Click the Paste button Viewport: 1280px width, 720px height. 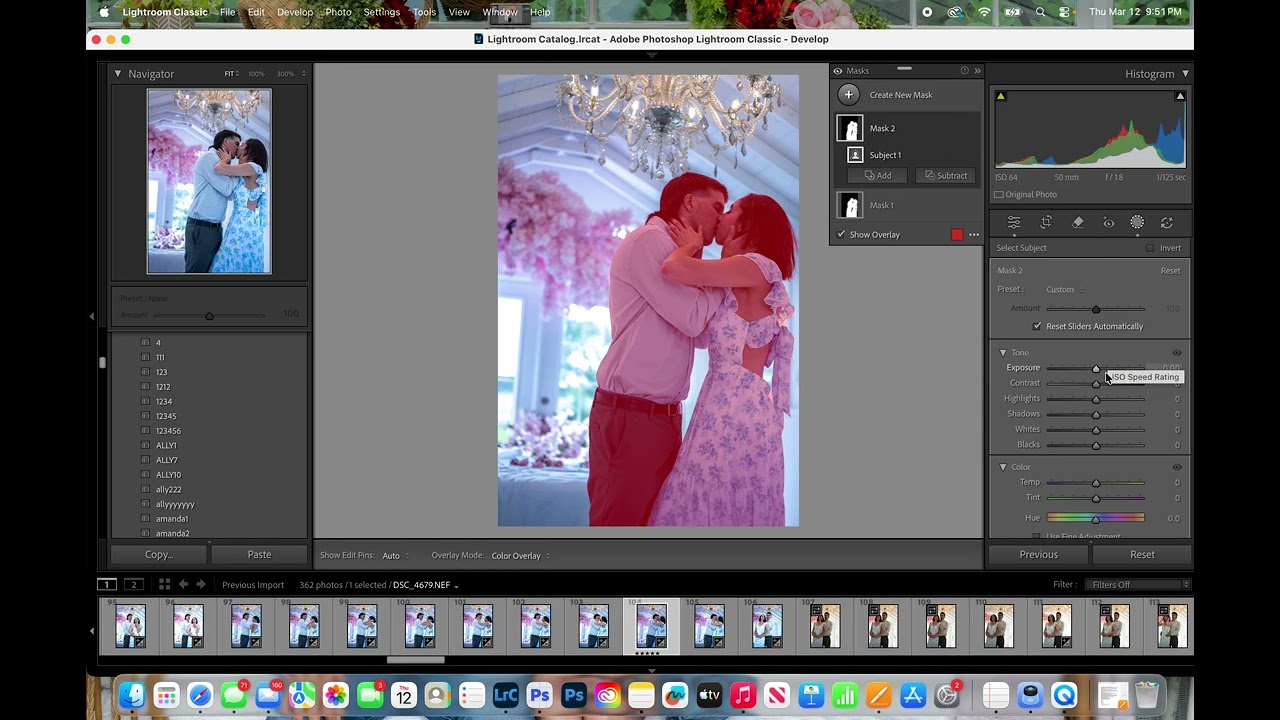click(259, 554)
